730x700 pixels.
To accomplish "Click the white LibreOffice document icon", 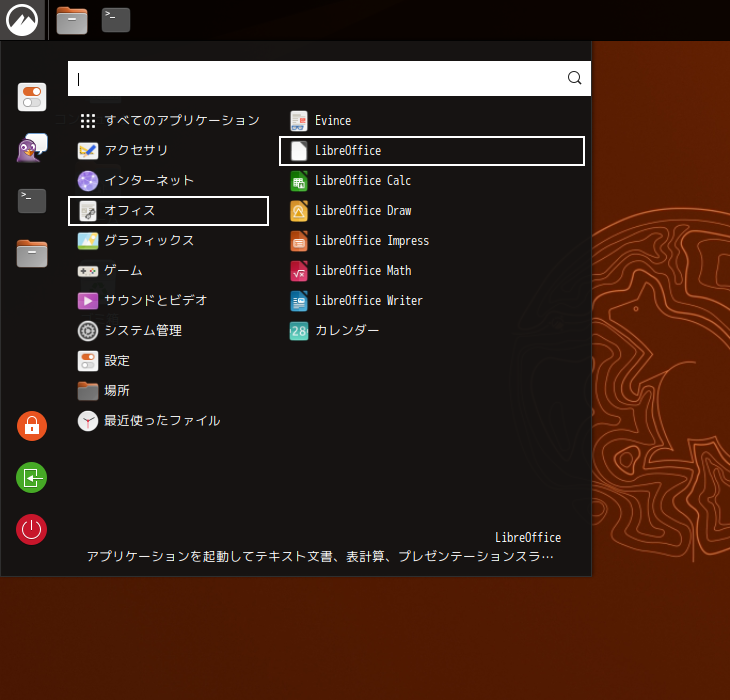I will tap(298, 151).
